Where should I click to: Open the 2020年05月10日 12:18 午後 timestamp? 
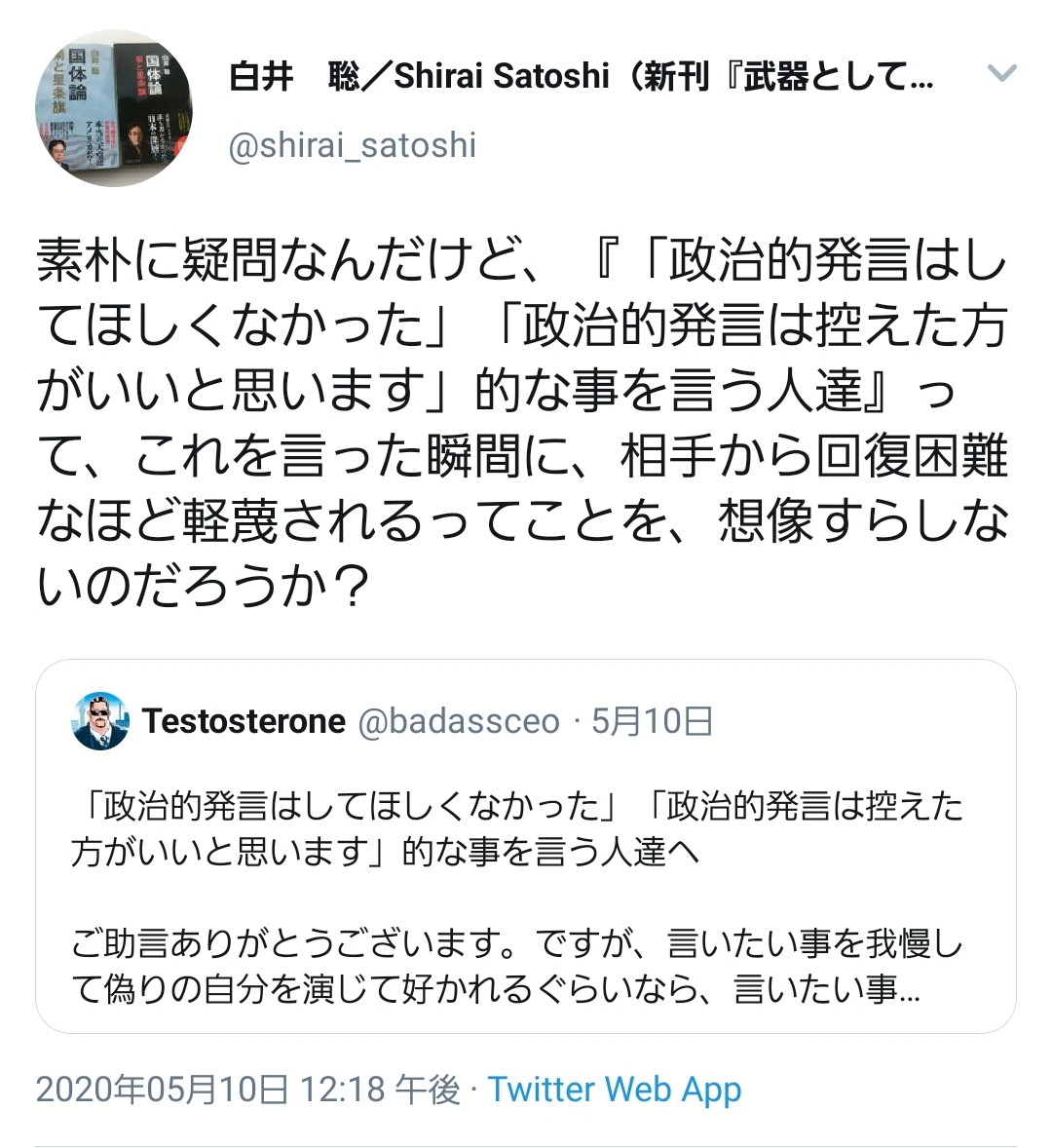(248, 1090)
